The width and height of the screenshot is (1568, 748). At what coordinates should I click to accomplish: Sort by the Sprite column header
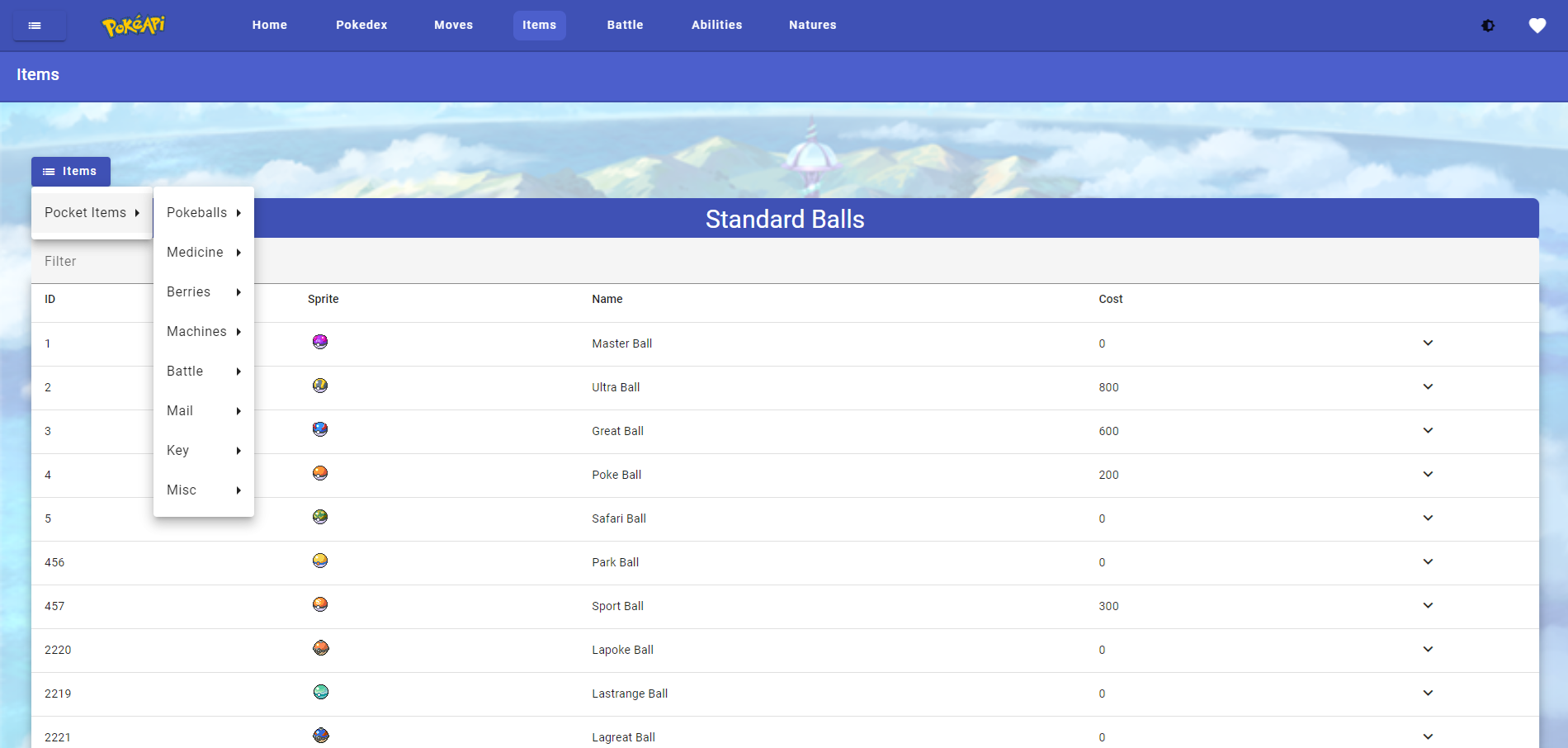[x=324, y=300]
